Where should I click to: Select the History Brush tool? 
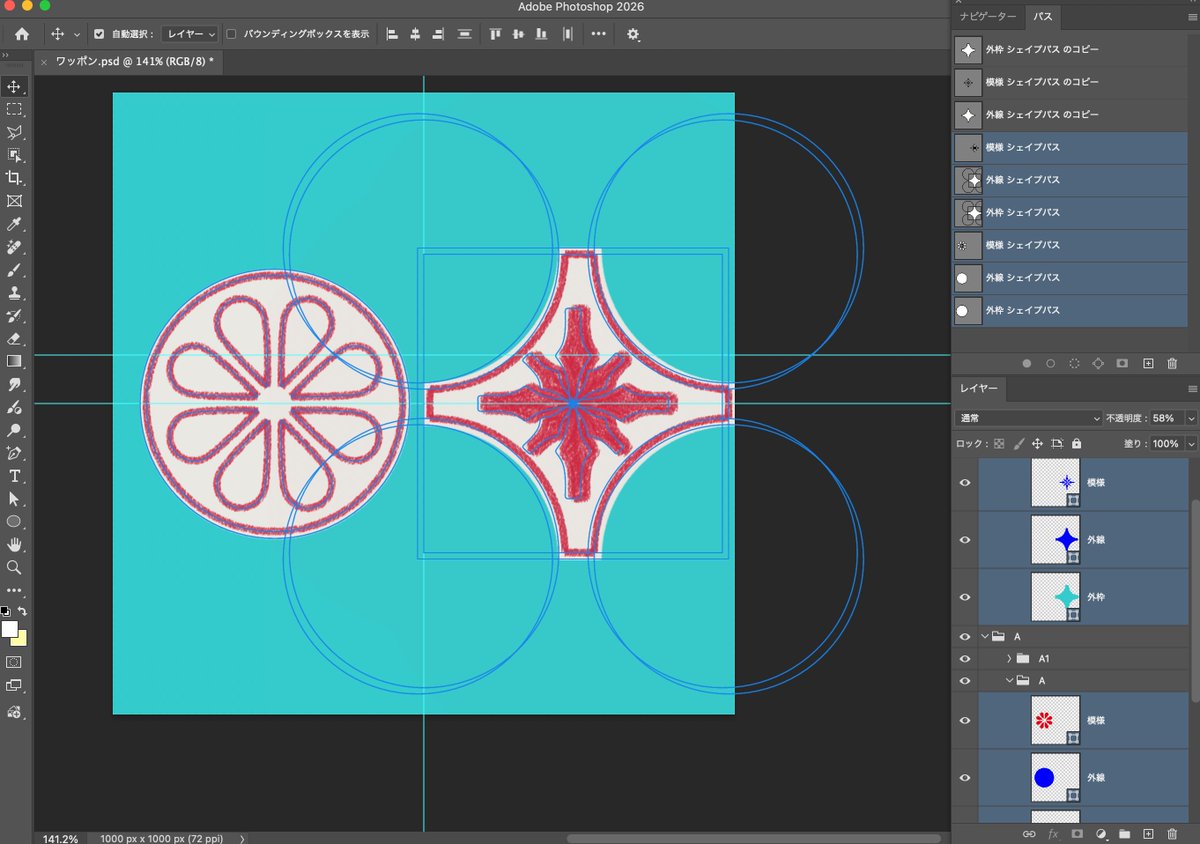coord(14,316)
